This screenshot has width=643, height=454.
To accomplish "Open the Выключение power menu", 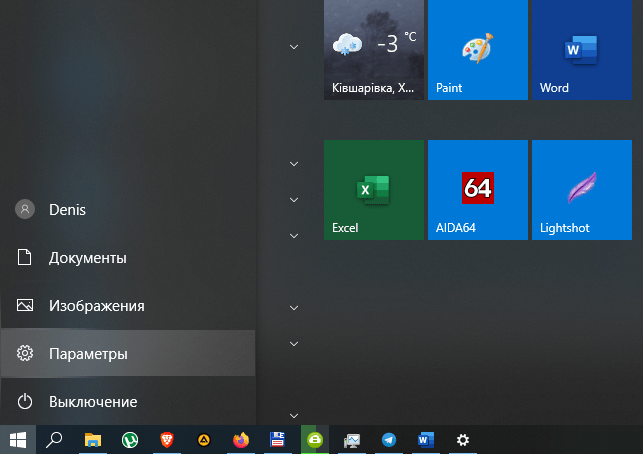I will click(128, 402).
